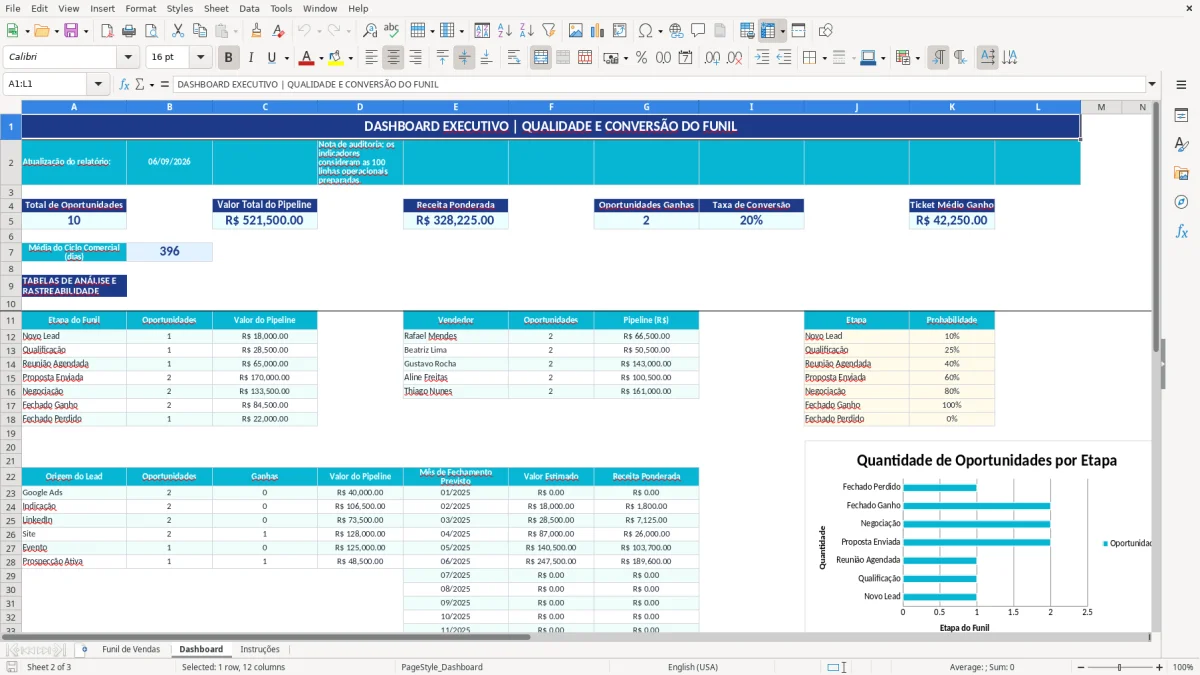Adjust the zoom slider in status bar
The image size is (1200, 675).
tap(1119, 667)
